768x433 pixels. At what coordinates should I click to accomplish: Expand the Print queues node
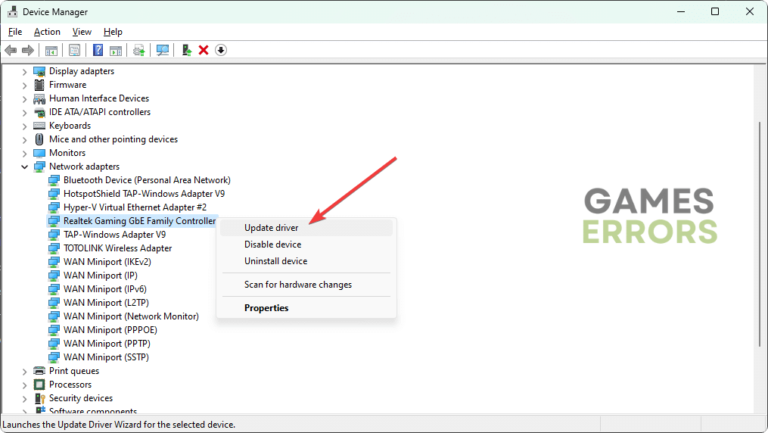click(24, 371)
